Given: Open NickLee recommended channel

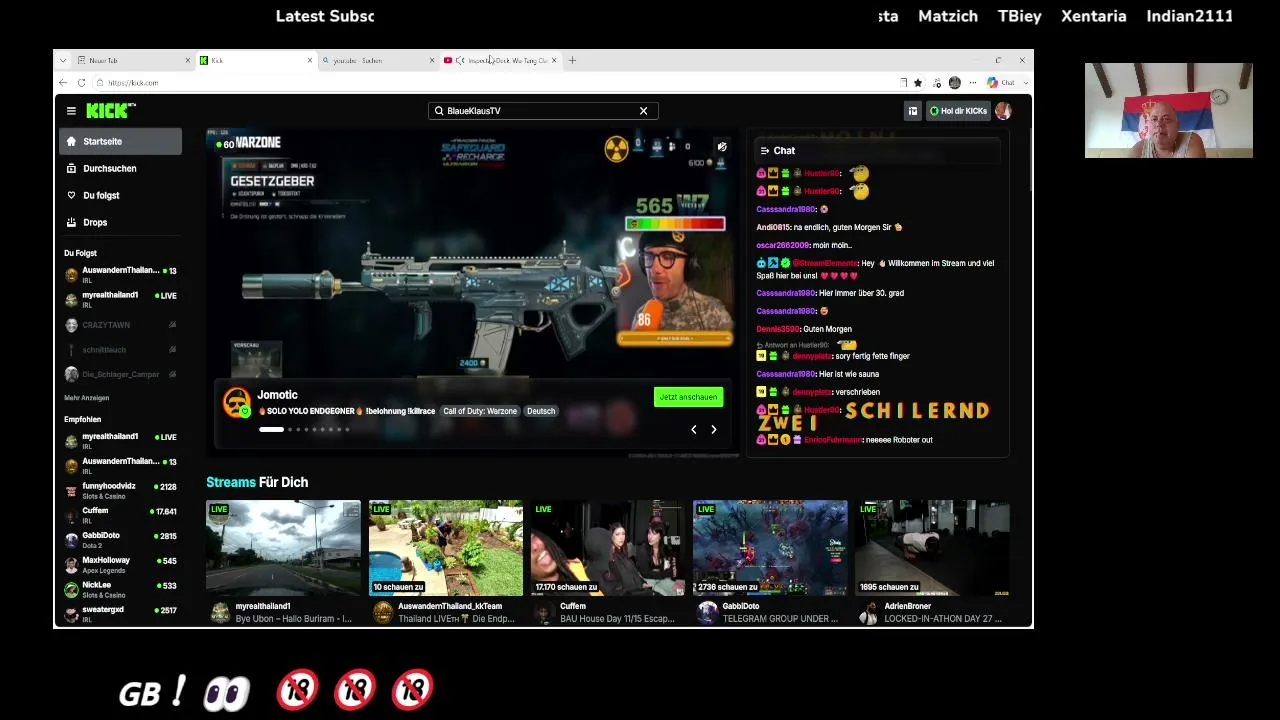Looking at the screenshot, I should coord(121,589).
